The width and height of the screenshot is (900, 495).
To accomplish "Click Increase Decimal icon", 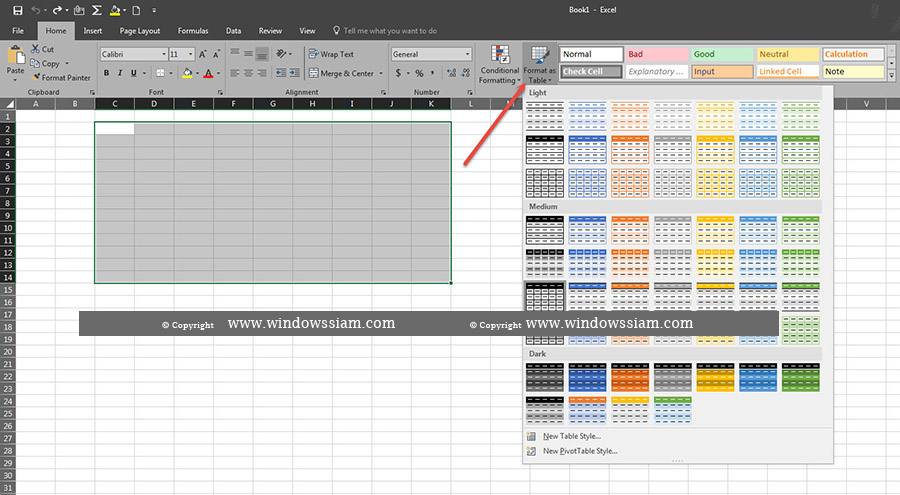I will click(451, 73).
